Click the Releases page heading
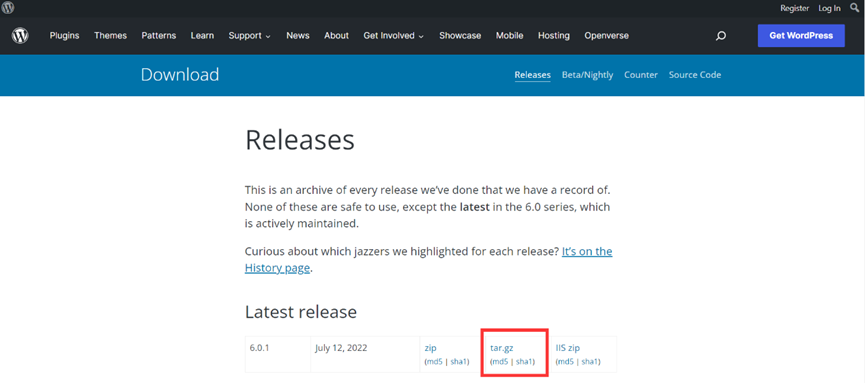 (x=300, y=140)
